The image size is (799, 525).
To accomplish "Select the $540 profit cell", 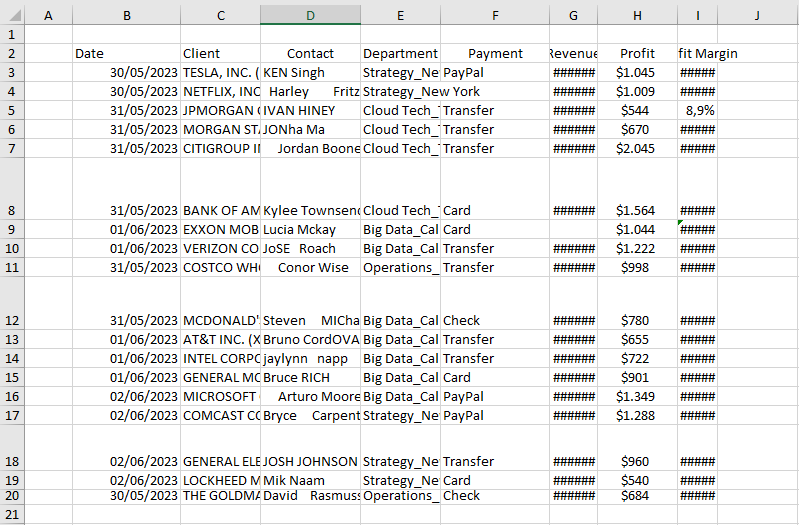I will pyautogui.click(x=637, y=480).
